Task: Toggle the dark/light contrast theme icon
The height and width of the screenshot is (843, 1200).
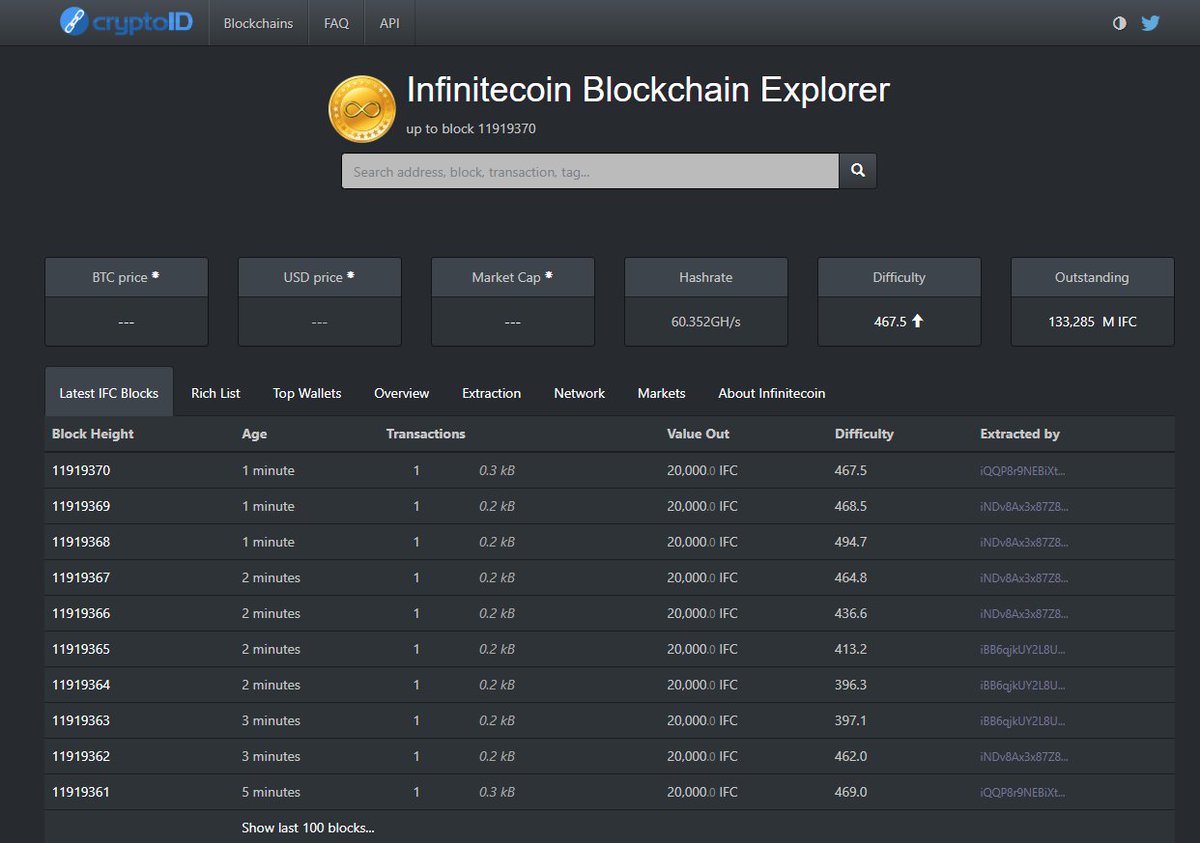Action: pyautogui.click(x=1119, y=23)
